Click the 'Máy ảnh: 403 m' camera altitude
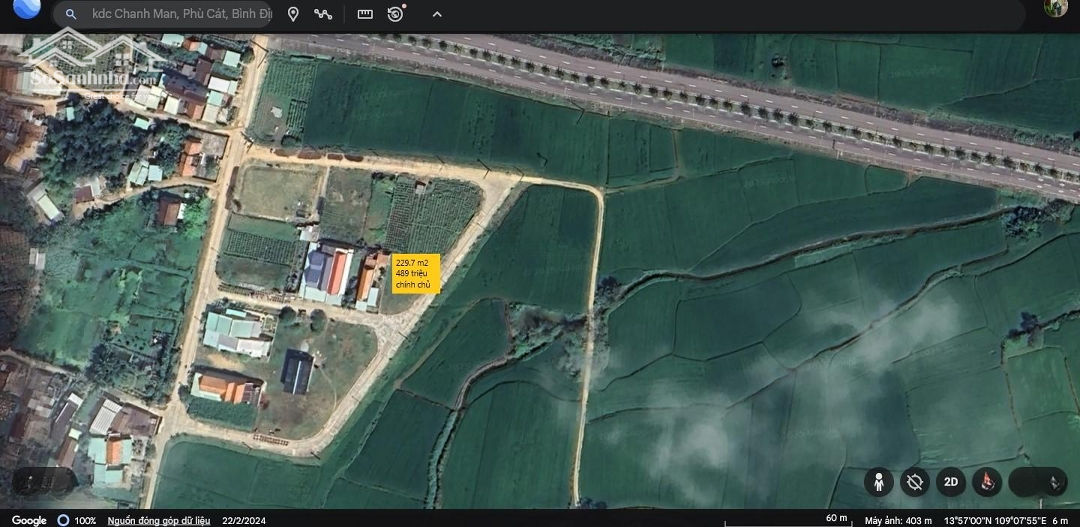1080x527 pixels. 897,520
